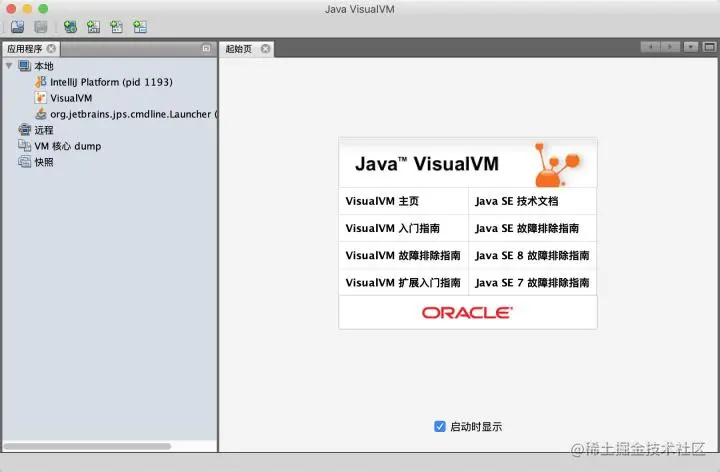This screenshot has width=720, height=472.
Task: Open the Java SE 技术文档 link
Action: [x=517, y=201]
